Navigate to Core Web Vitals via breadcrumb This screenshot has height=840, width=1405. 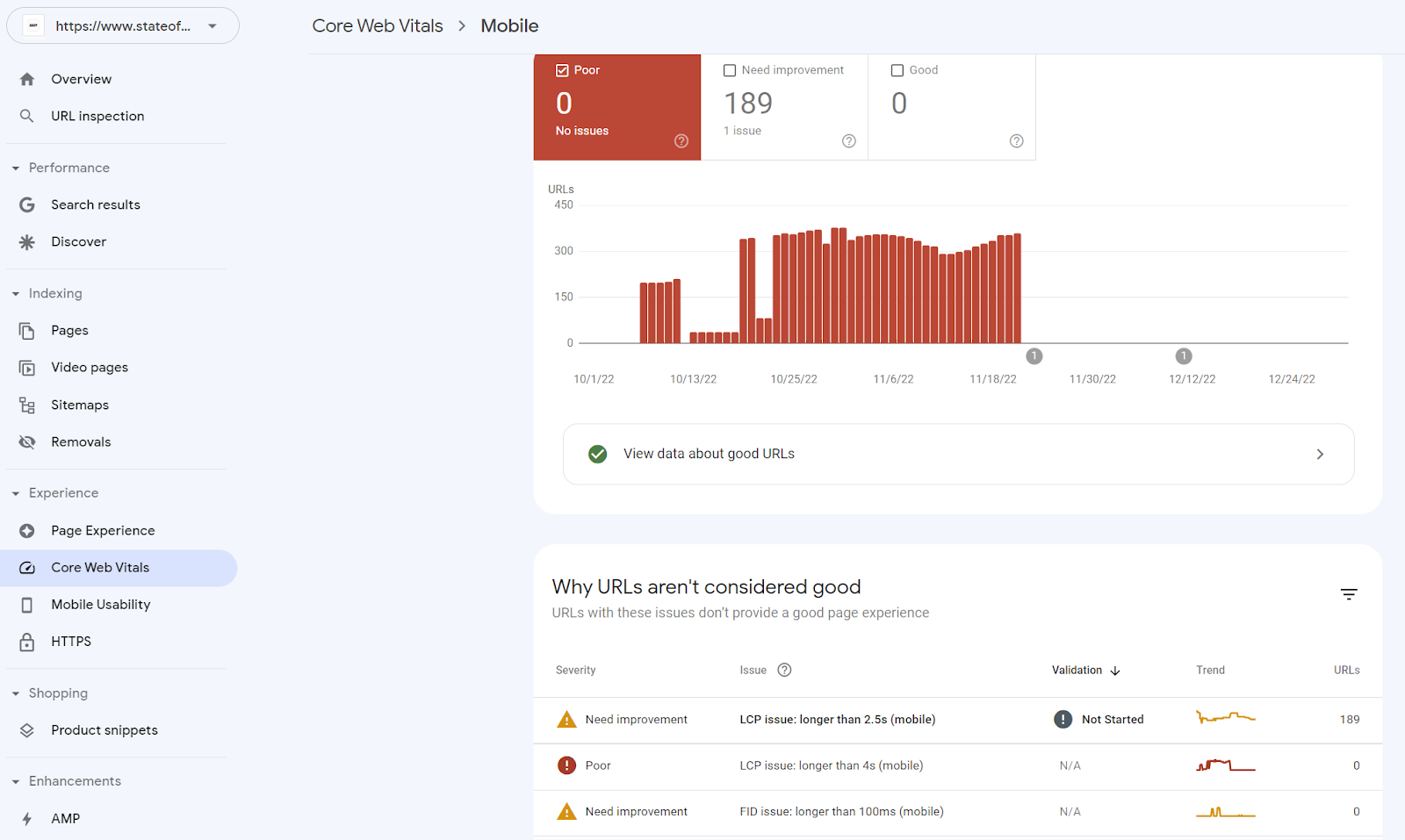[377, 25]
